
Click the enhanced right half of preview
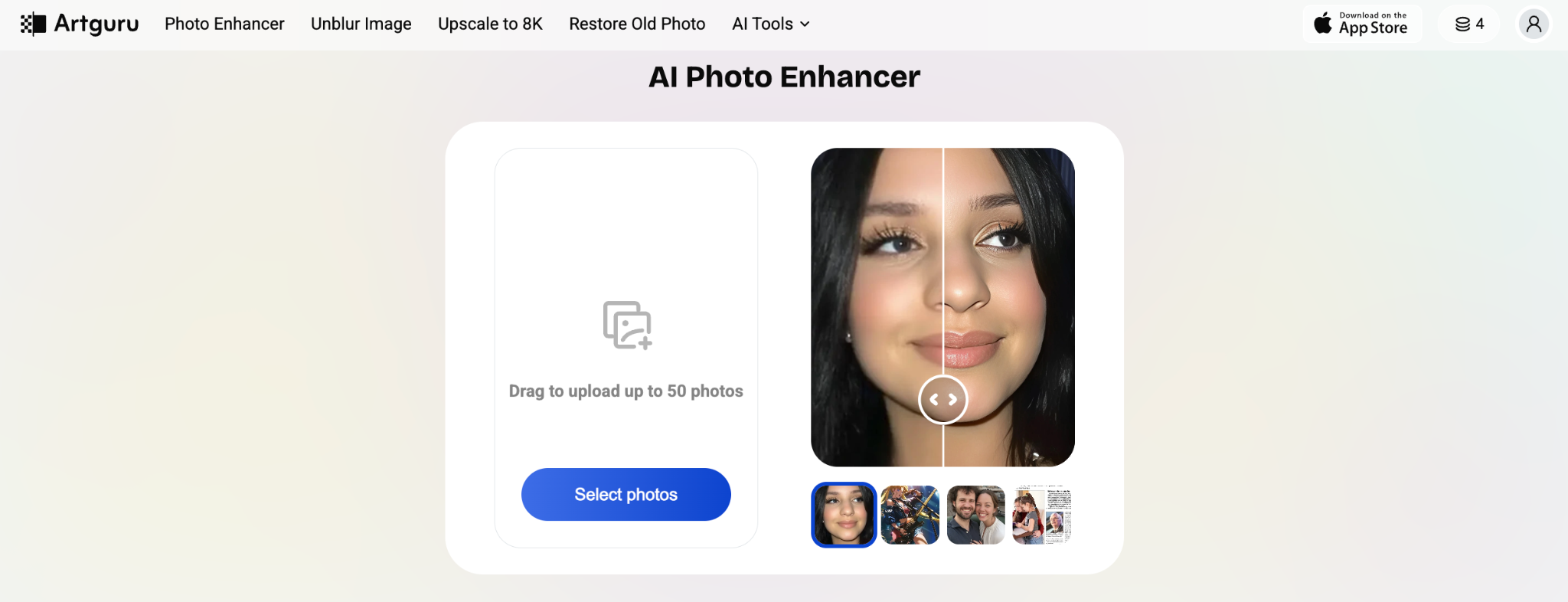(x=1011, y=306)
